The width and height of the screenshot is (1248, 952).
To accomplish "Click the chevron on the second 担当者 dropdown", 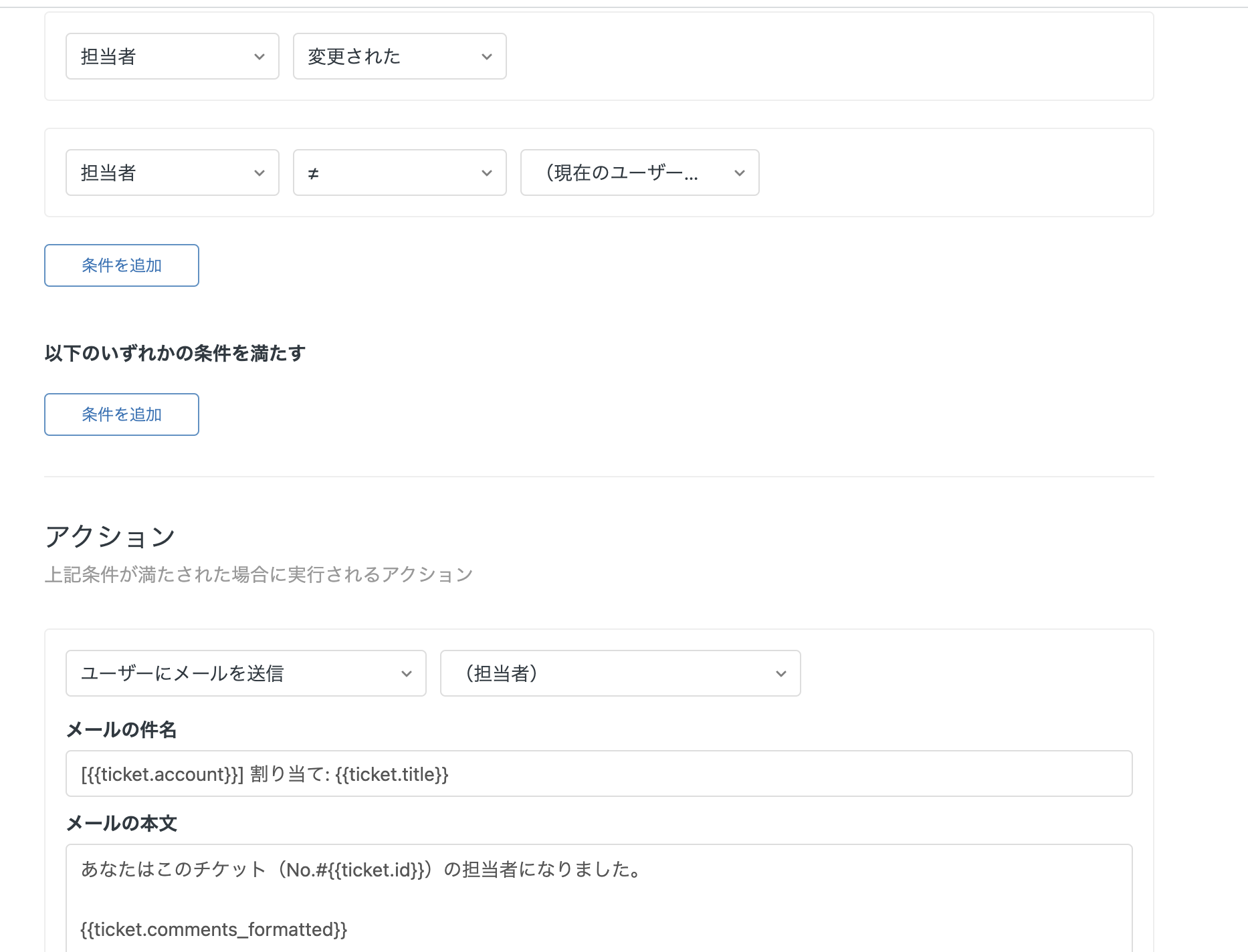I will click(261, 172).
